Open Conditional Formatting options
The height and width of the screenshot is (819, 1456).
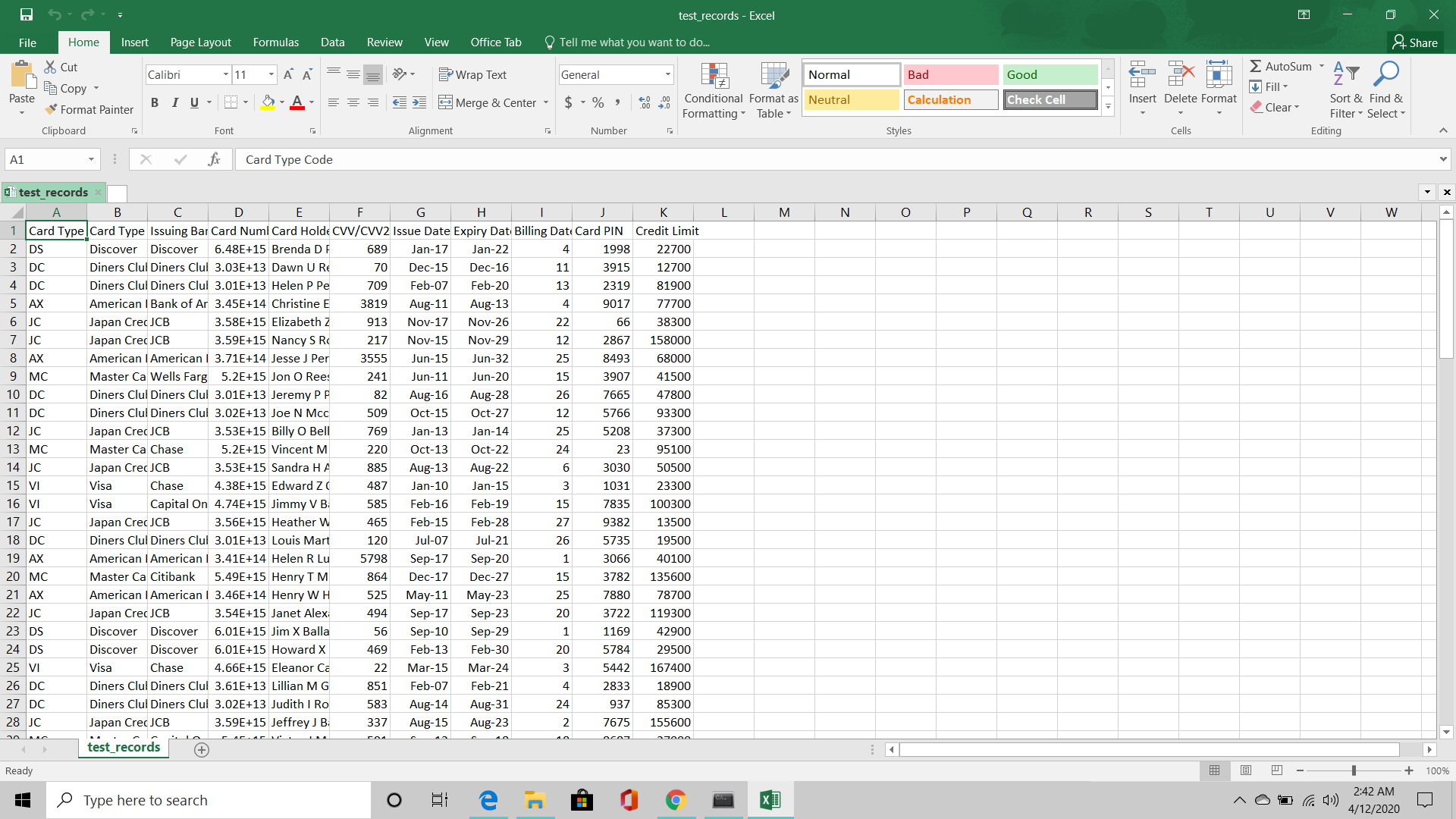[713, 89]
